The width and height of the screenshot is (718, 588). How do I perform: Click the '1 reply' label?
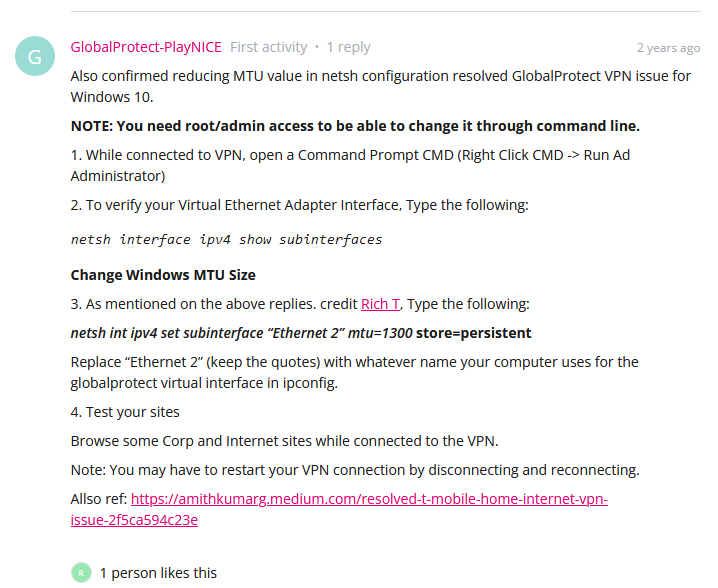(348, 47)
